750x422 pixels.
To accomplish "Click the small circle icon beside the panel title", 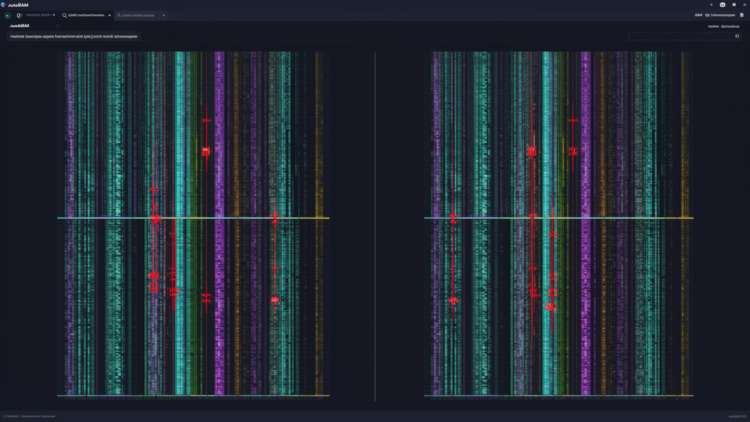I will (58, 26).
